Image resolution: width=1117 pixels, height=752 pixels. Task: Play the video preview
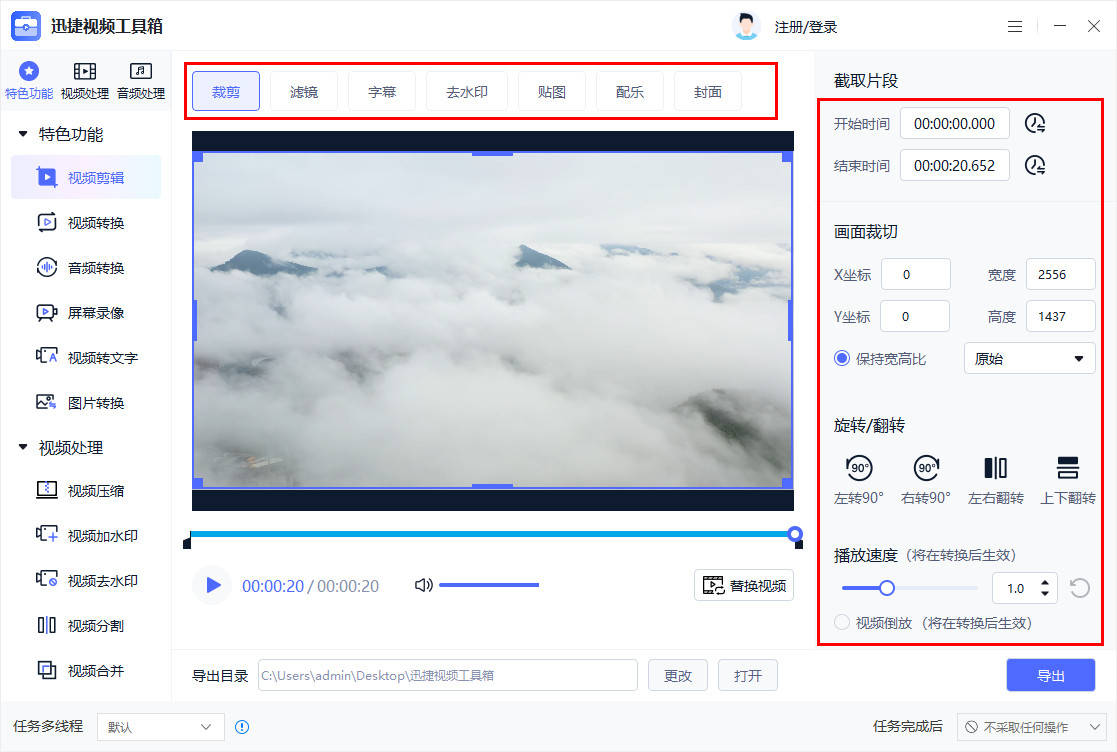pyautogui.click(x=212, y=585)
